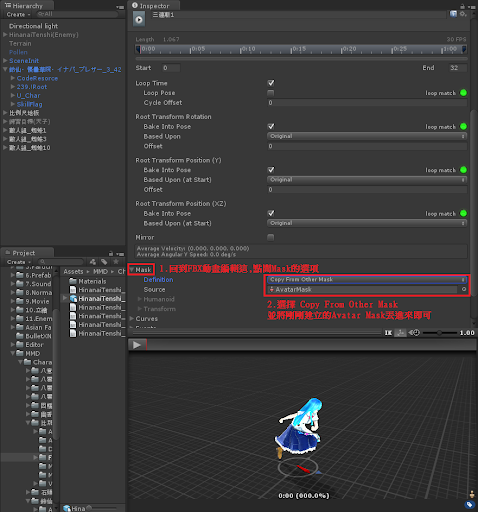
Task: Collapse the MMD folder in Project
Action: point(13,353)
